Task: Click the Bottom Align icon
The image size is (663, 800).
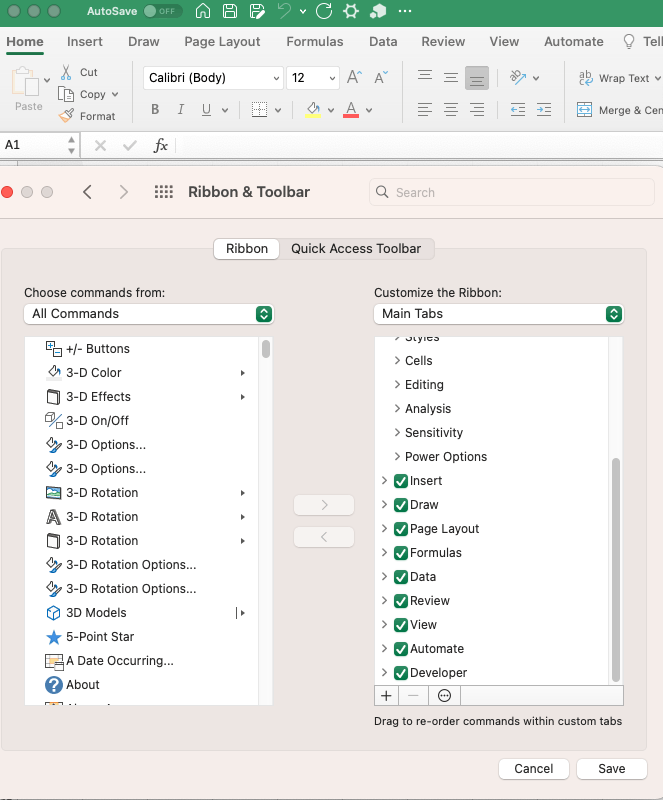Action: click(x=477, y=78)
